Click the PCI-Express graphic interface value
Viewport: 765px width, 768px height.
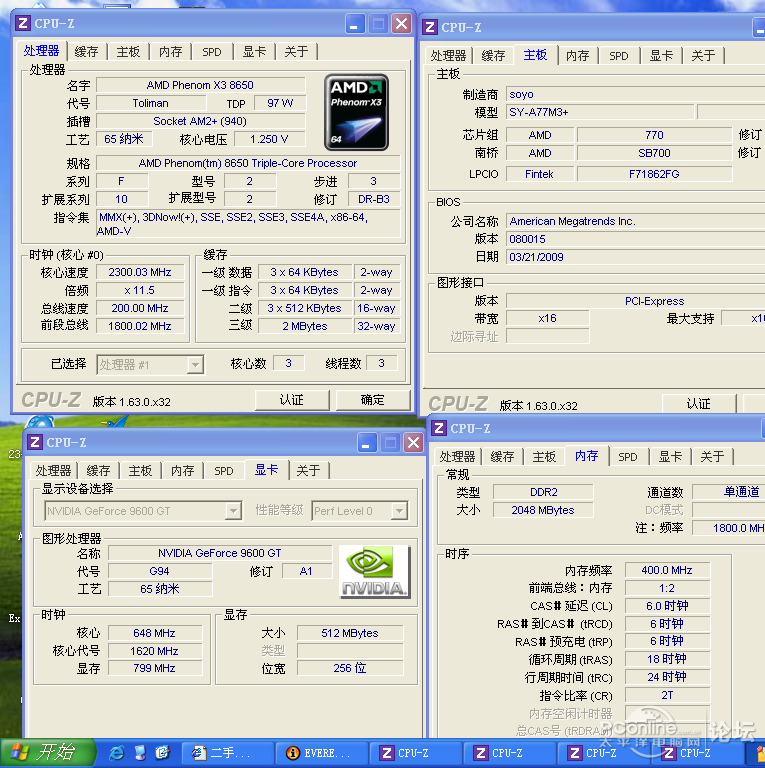pyautogui.click(x=637, y=301)
